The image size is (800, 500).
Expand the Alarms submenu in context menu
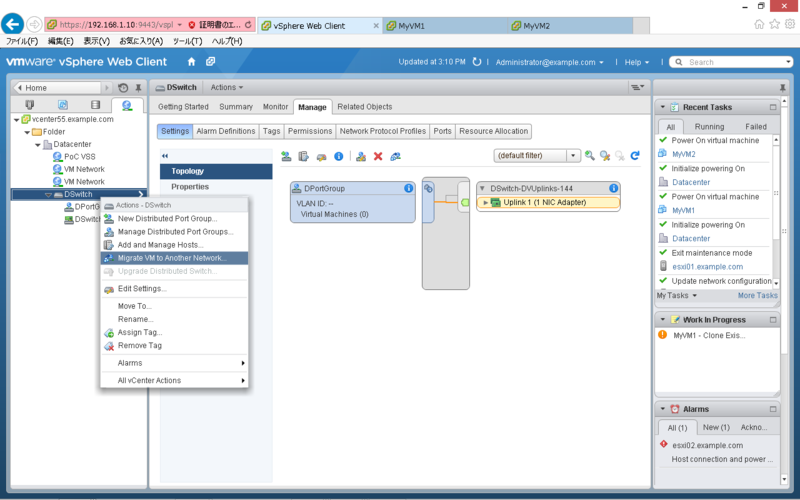coord(174,363)
